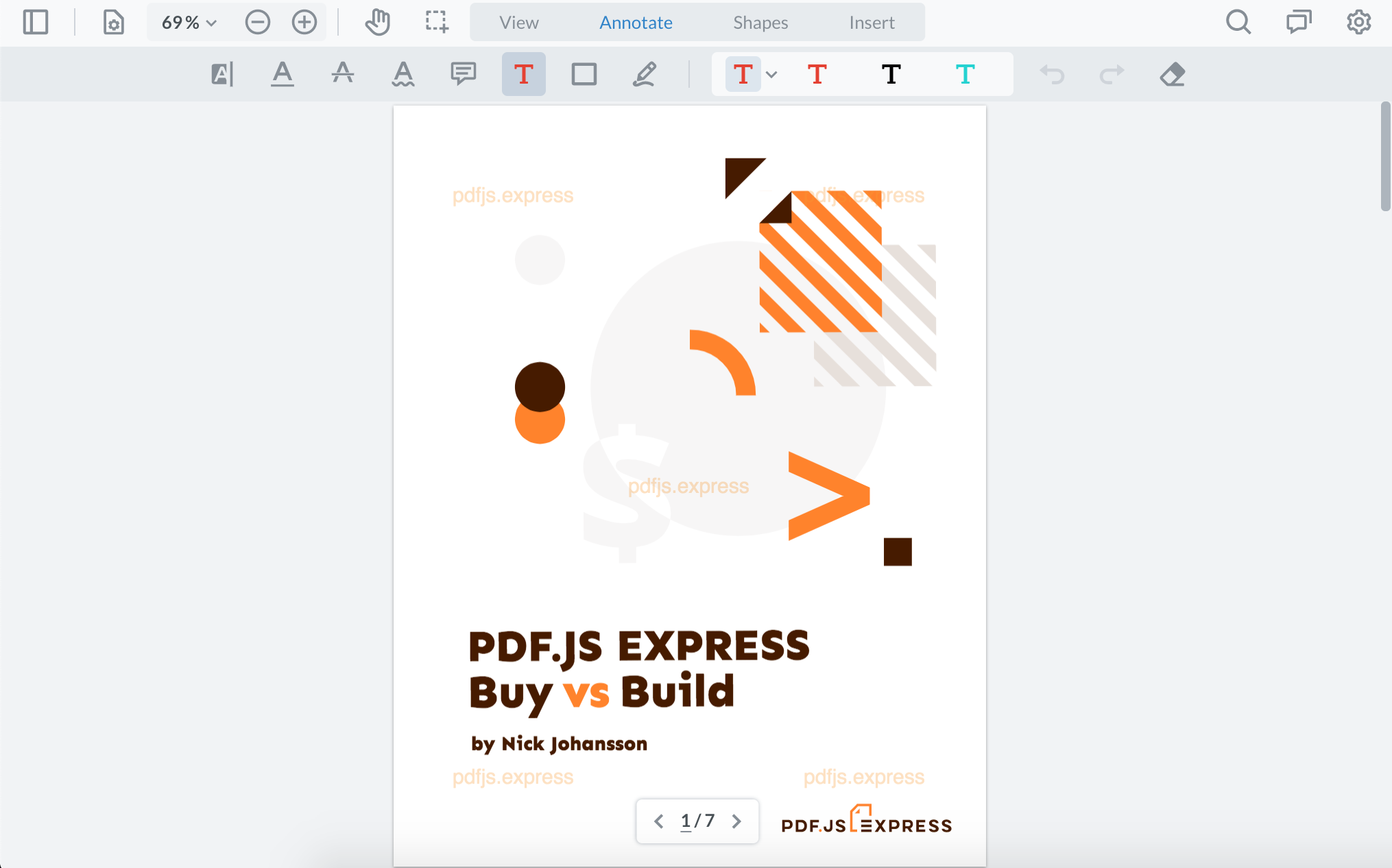Screen dimensions: 1392x868
Task: Choose the black text style preset
Action: pyautogui.click(x=891, y=74)
